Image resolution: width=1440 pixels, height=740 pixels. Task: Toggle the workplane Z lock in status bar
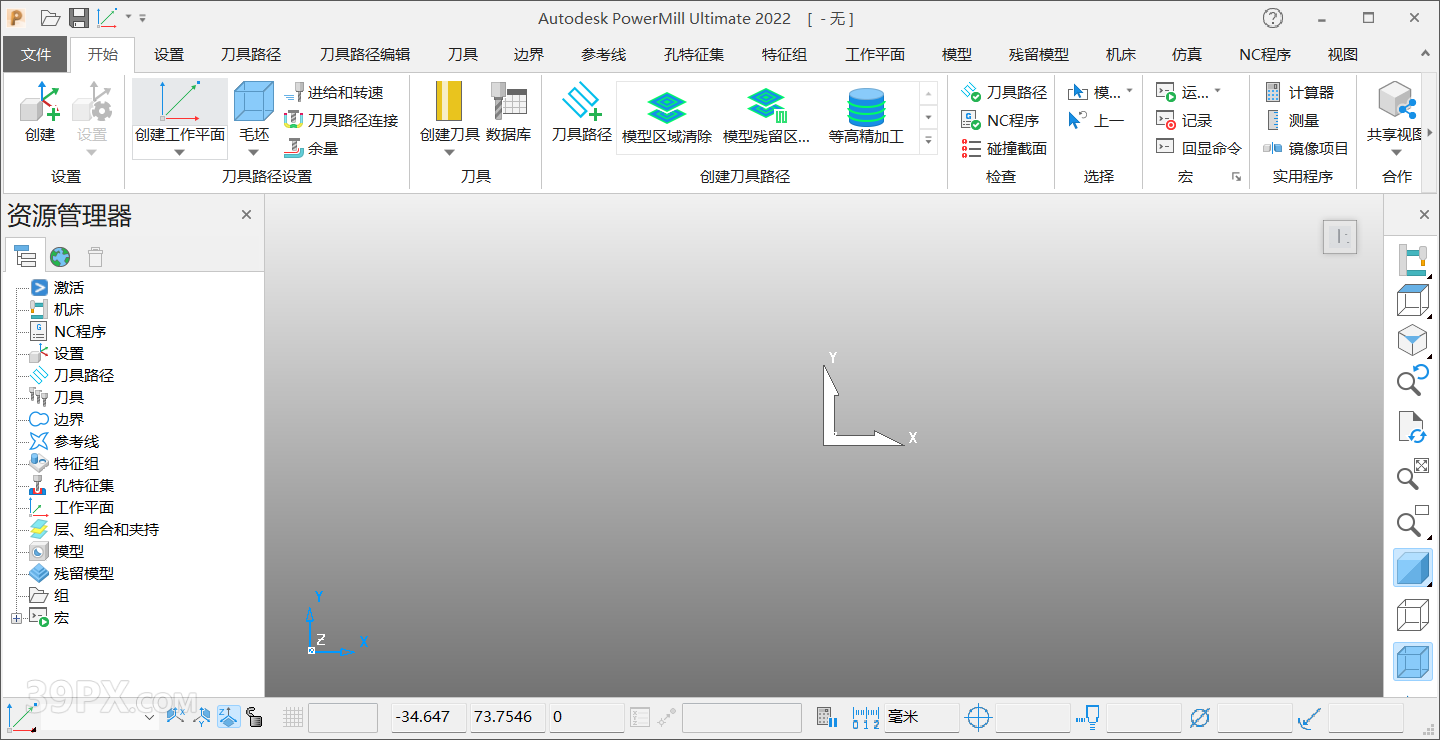pyautogui.click(x=228, y=716)
